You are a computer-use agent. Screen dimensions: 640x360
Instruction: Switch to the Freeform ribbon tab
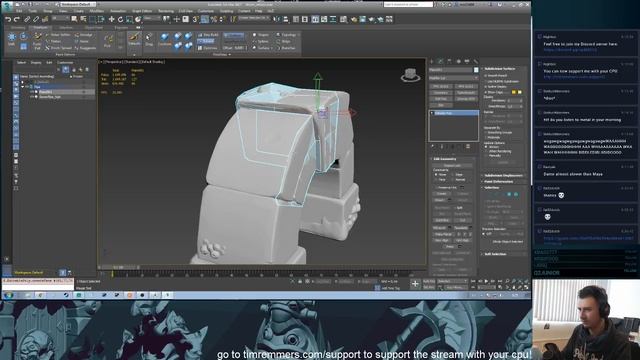click(x=40, y=27)
